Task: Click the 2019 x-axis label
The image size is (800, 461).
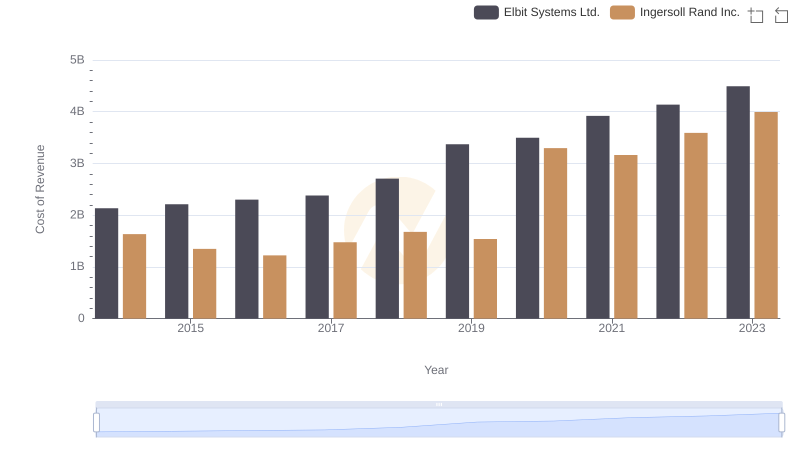Action: tap(471, 328)
